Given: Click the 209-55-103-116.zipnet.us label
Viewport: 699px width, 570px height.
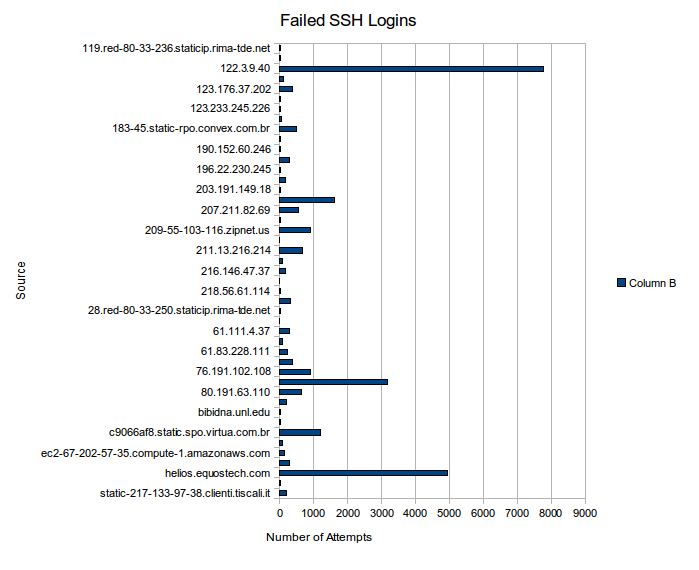Looking at the screenshot, I should (x=207, y=230).
